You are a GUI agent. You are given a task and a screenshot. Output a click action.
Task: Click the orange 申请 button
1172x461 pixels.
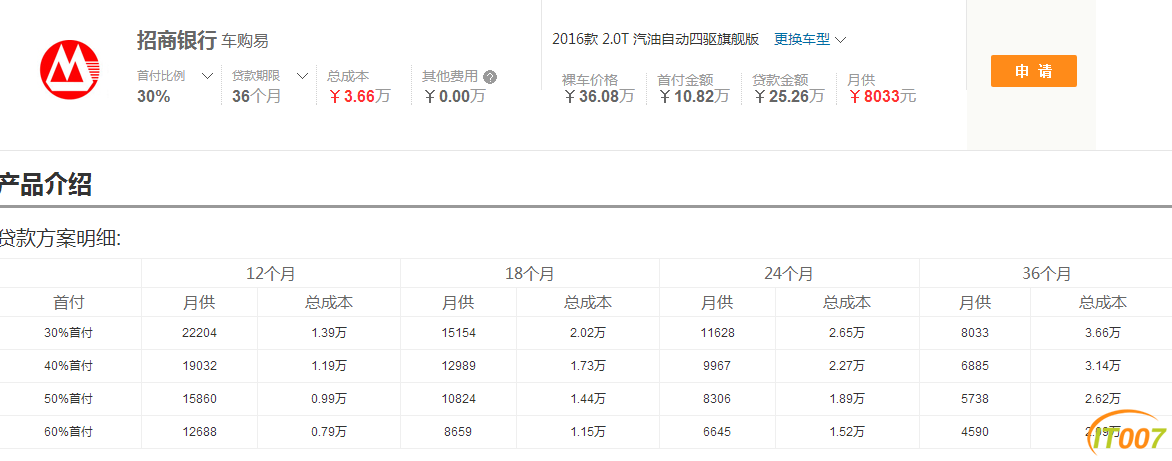pyautogui.click(x=1034, y=71)
